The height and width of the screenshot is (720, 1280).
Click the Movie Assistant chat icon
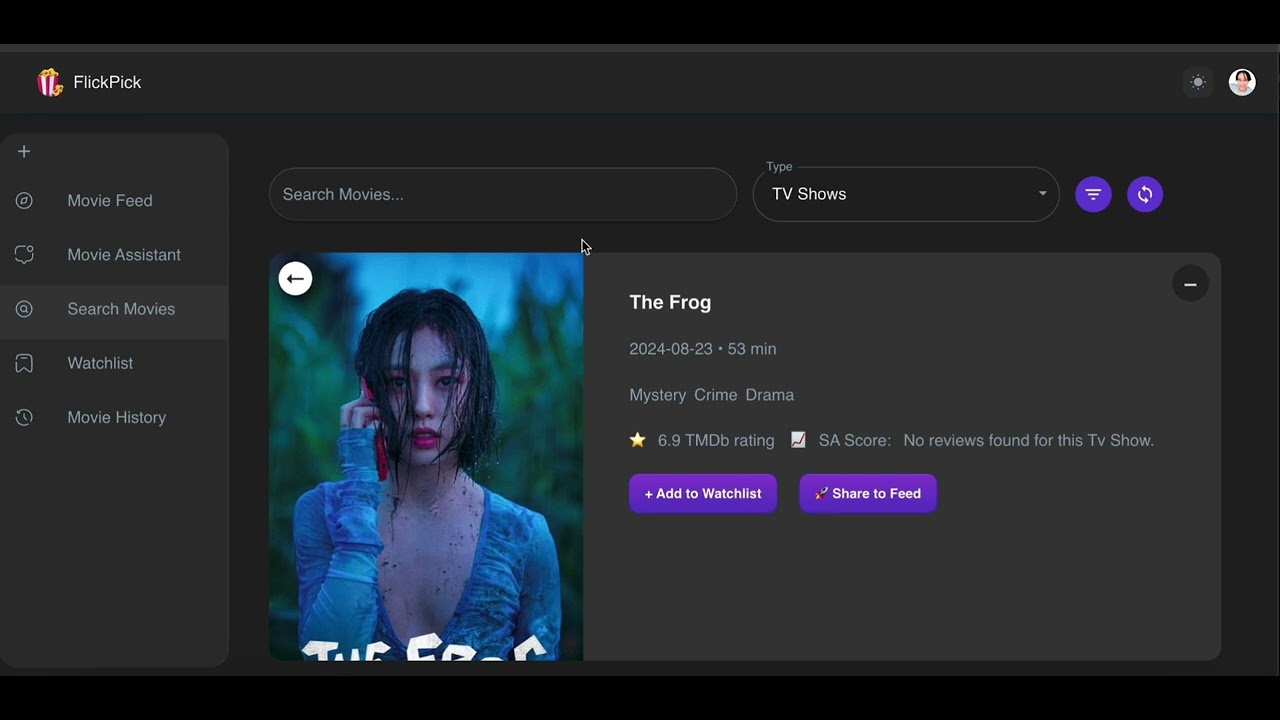24,255
